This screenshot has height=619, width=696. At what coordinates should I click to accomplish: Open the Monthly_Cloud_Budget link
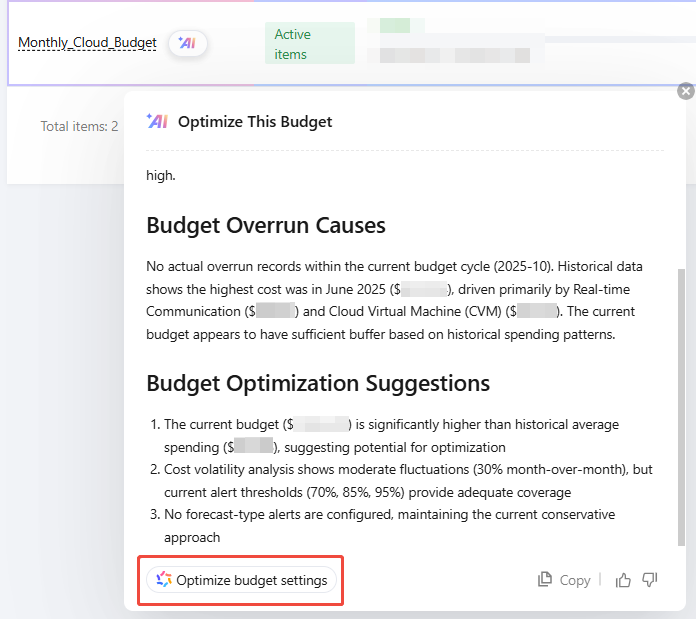[87, 43]
